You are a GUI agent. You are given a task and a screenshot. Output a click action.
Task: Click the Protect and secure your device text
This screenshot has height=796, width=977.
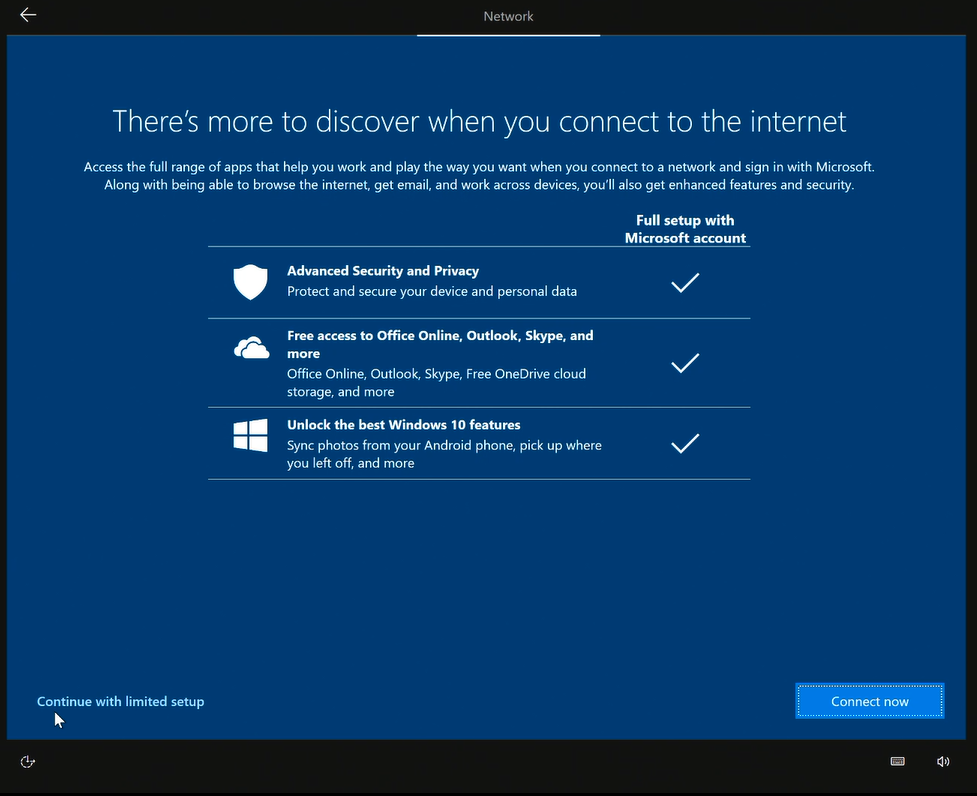[x=432, y=292]
